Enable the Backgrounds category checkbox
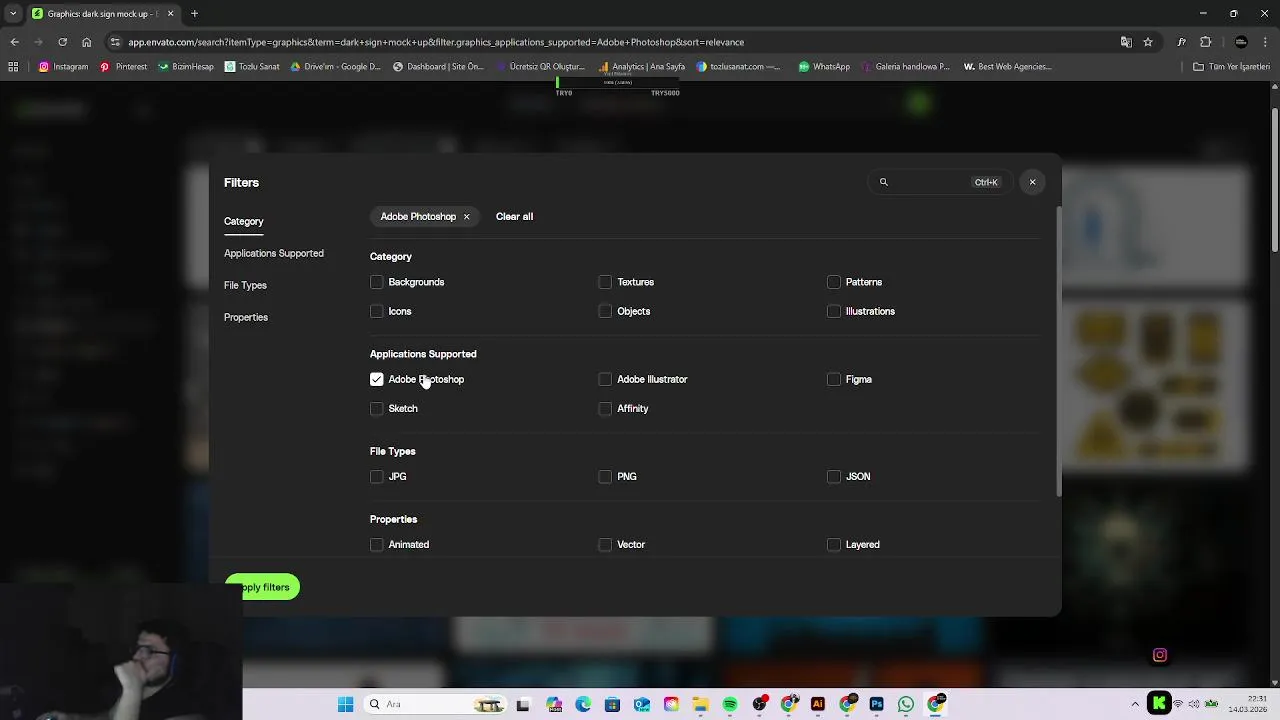 click(x=377, y=282)
